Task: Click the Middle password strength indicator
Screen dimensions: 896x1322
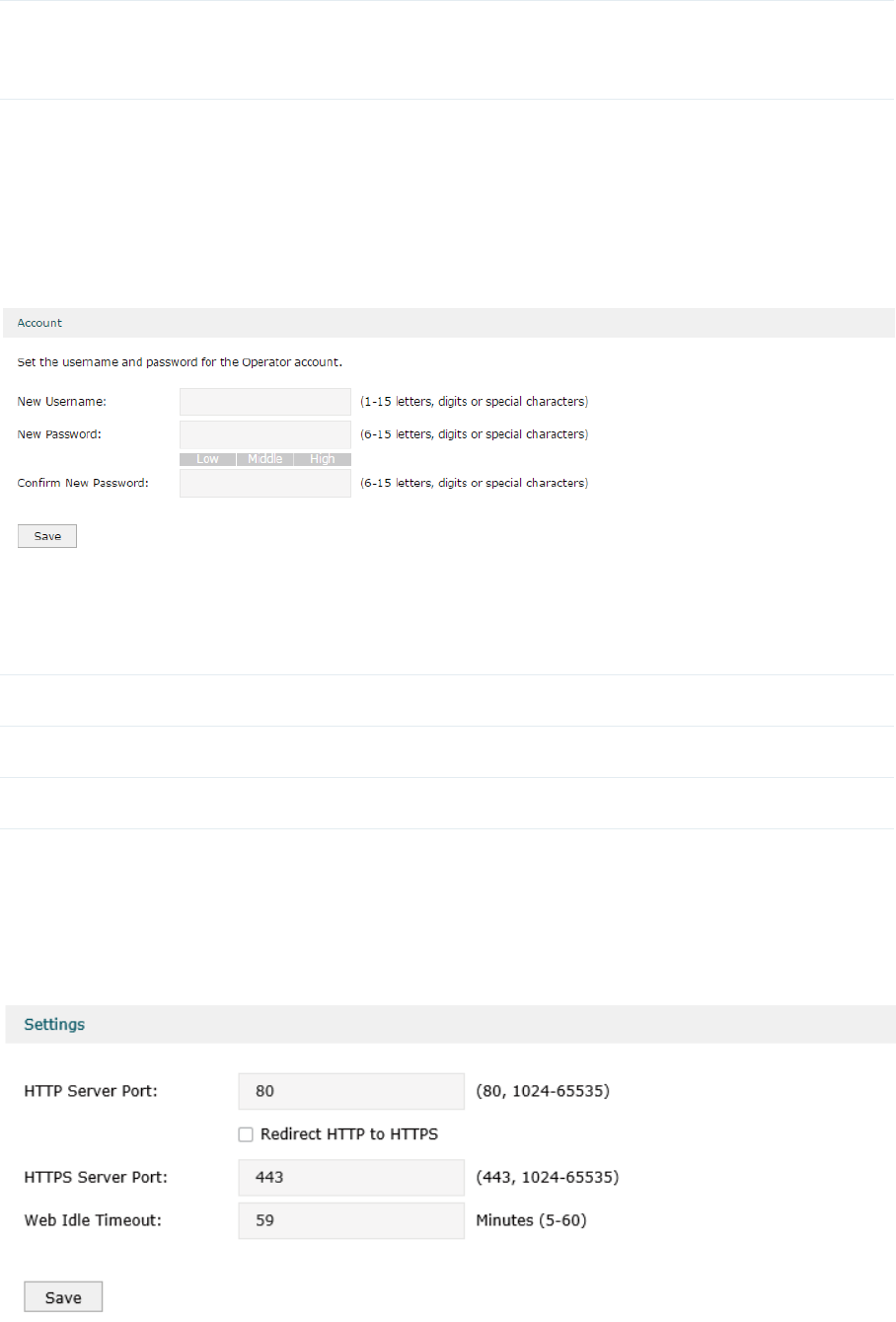Action: 265,459
